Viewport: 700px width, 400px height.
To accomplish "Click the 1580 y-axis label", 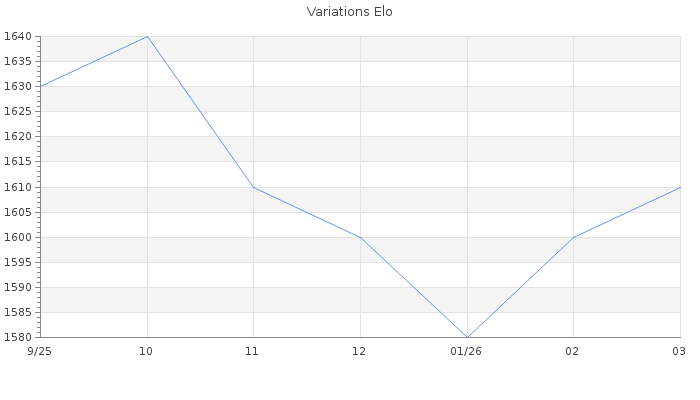I will point(19,337).
